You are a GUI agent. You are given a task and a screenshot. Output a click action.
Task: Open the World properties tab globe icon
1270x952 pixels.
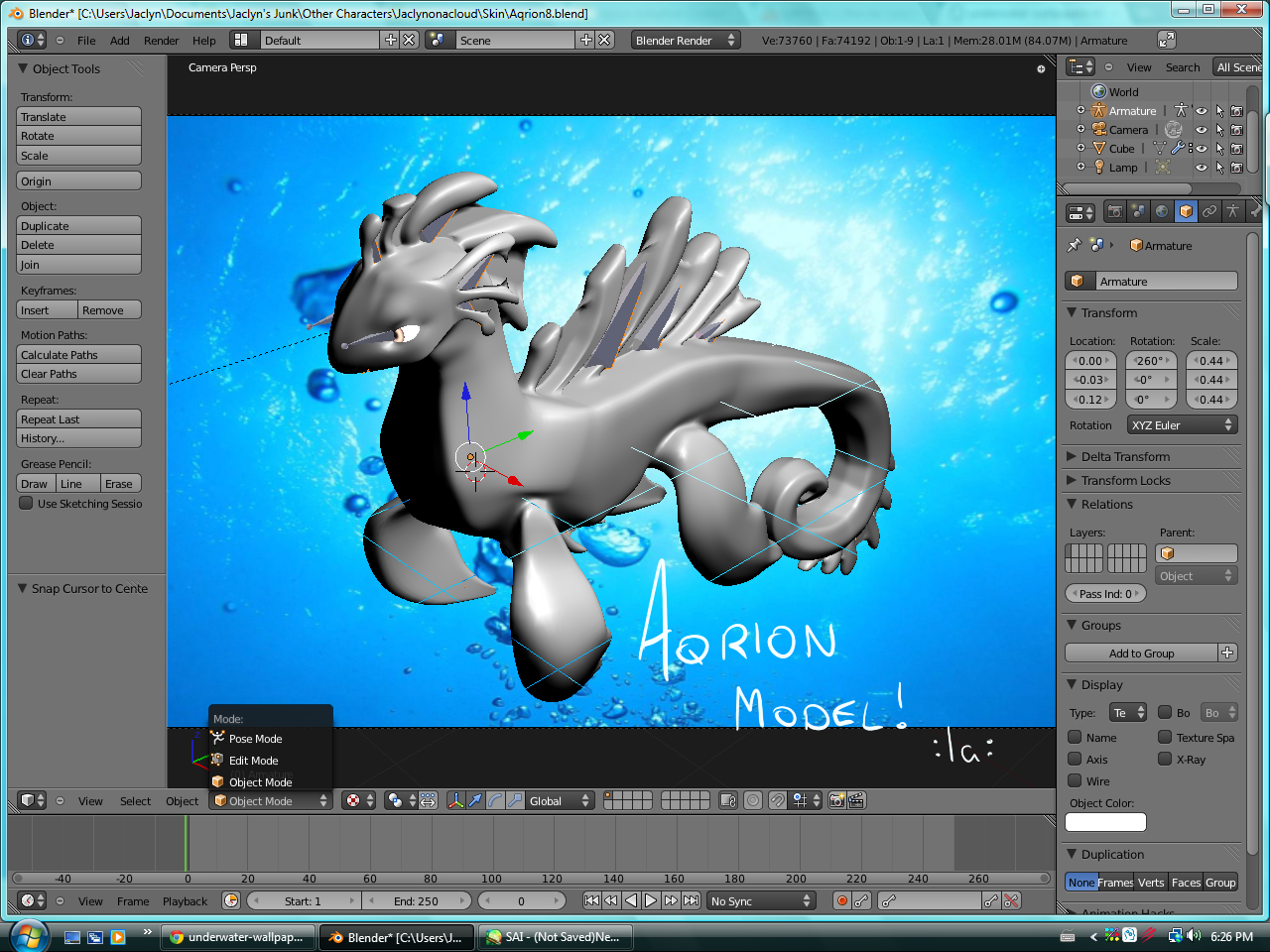click(1162, 211)
